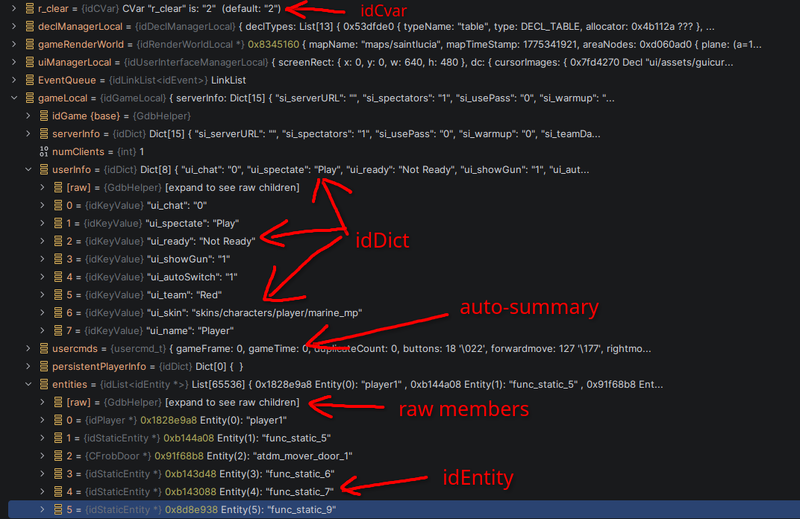Collapse the gameLocal node
Image resolution: width=800 pixels, height=519 pixels.
pyautogui.click(x=14, y=97)
